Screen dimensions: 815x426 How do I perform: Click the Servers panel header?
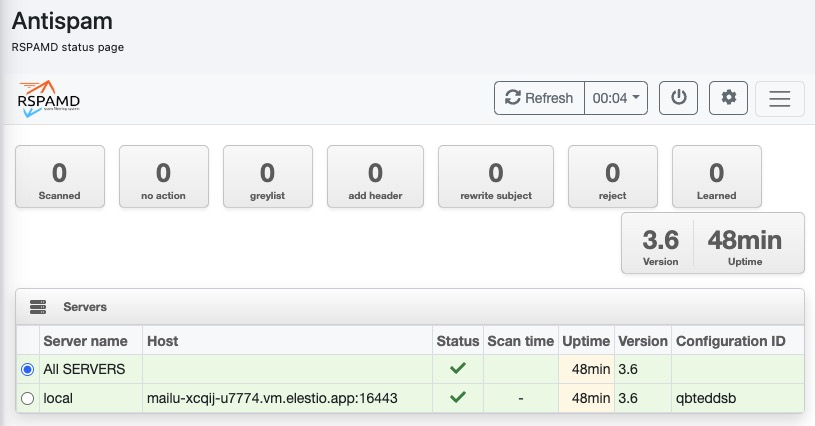(410, 307)
